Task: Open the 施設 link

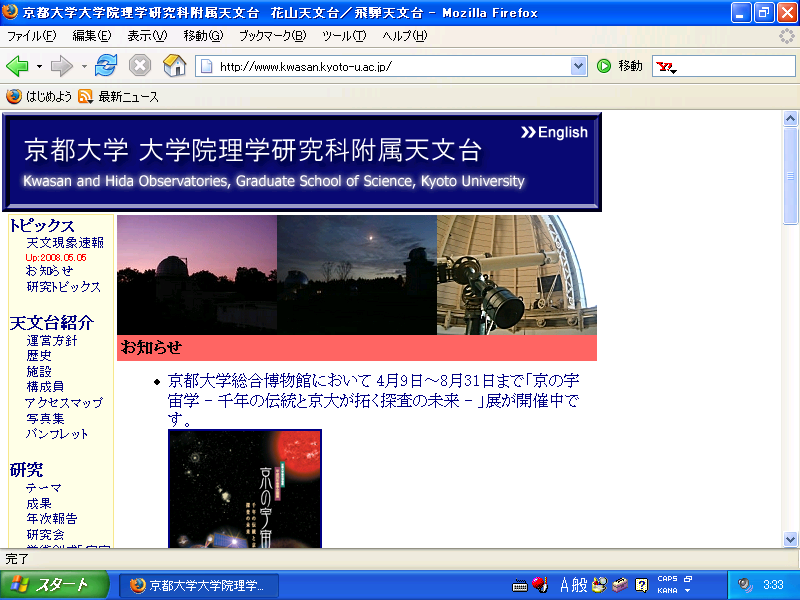Action: [x=39, y=371]
